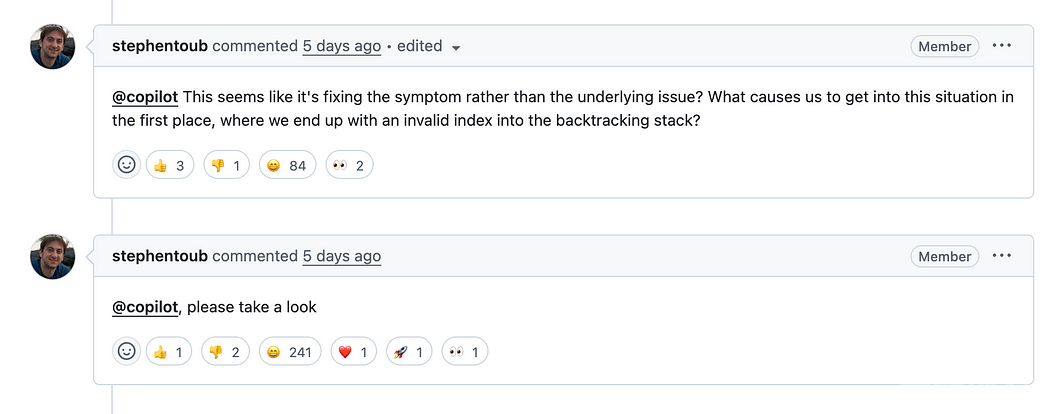Open stephentoub profile from first comment
Image resolution: width=1050 pixels, height=414 pixels.
160,46
